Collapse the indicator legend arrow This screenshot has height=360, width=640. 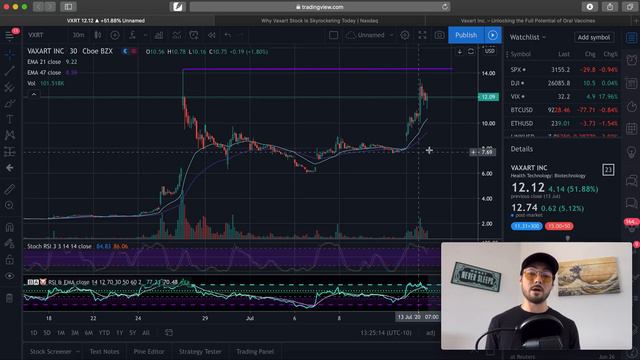pyautogui.click(x=34, y=94)
